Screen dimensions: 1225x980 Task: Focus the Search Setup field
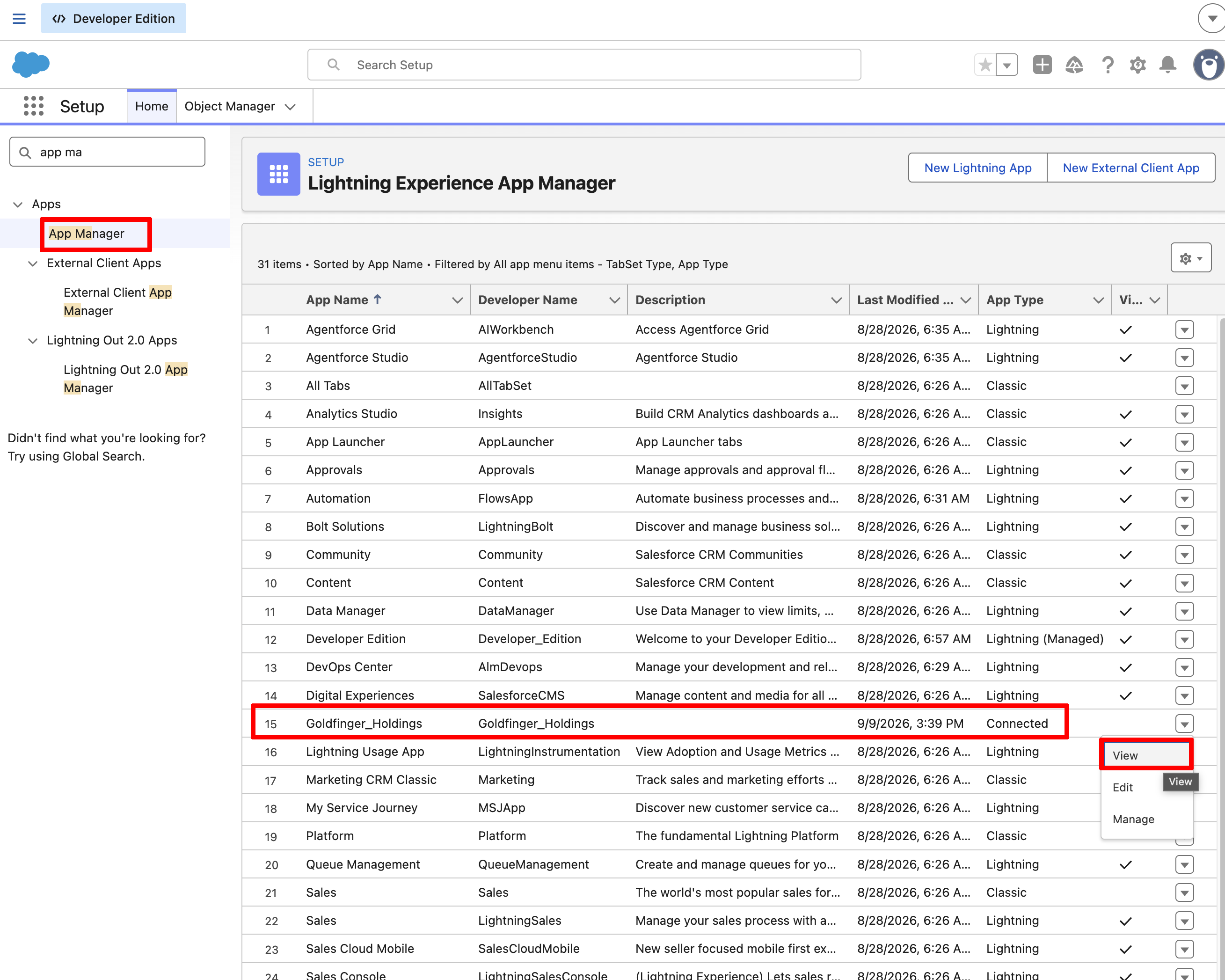(584, 65)
